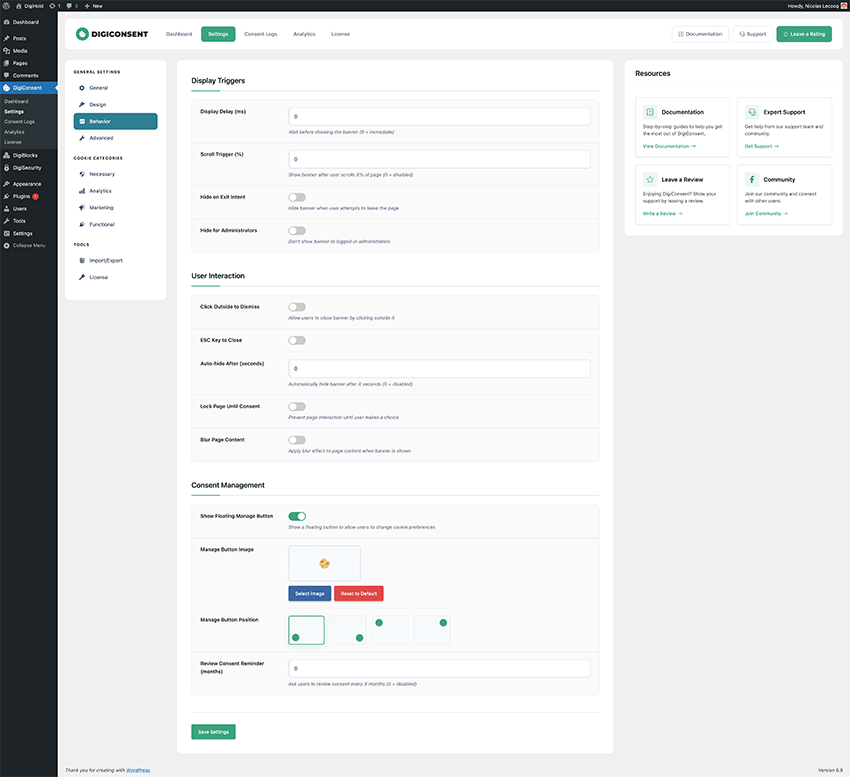850x777 pixels.
Task: Focus the Auto-hide After (seconds) input
Action: [x=439, y=369]
